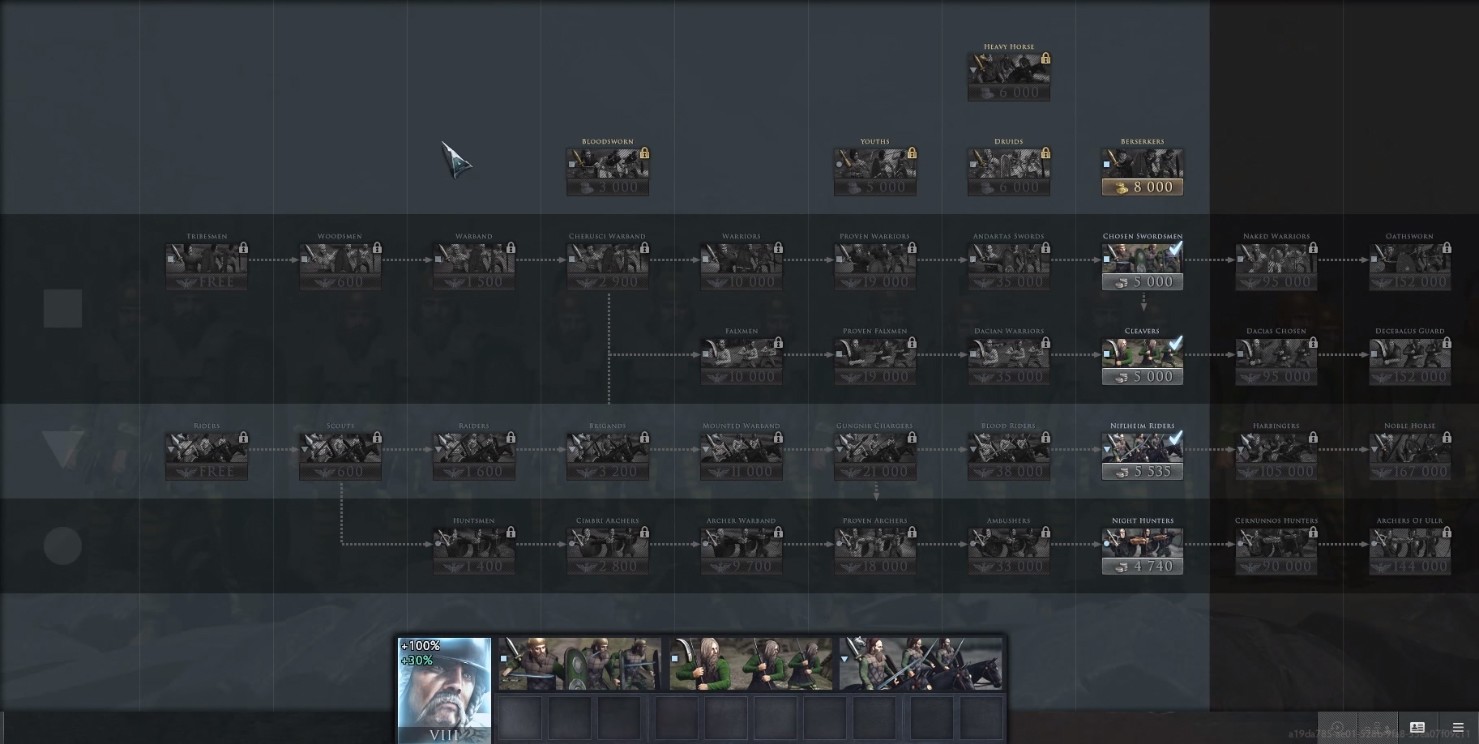Select the Berserkers unit portrait

point(1142,164)
